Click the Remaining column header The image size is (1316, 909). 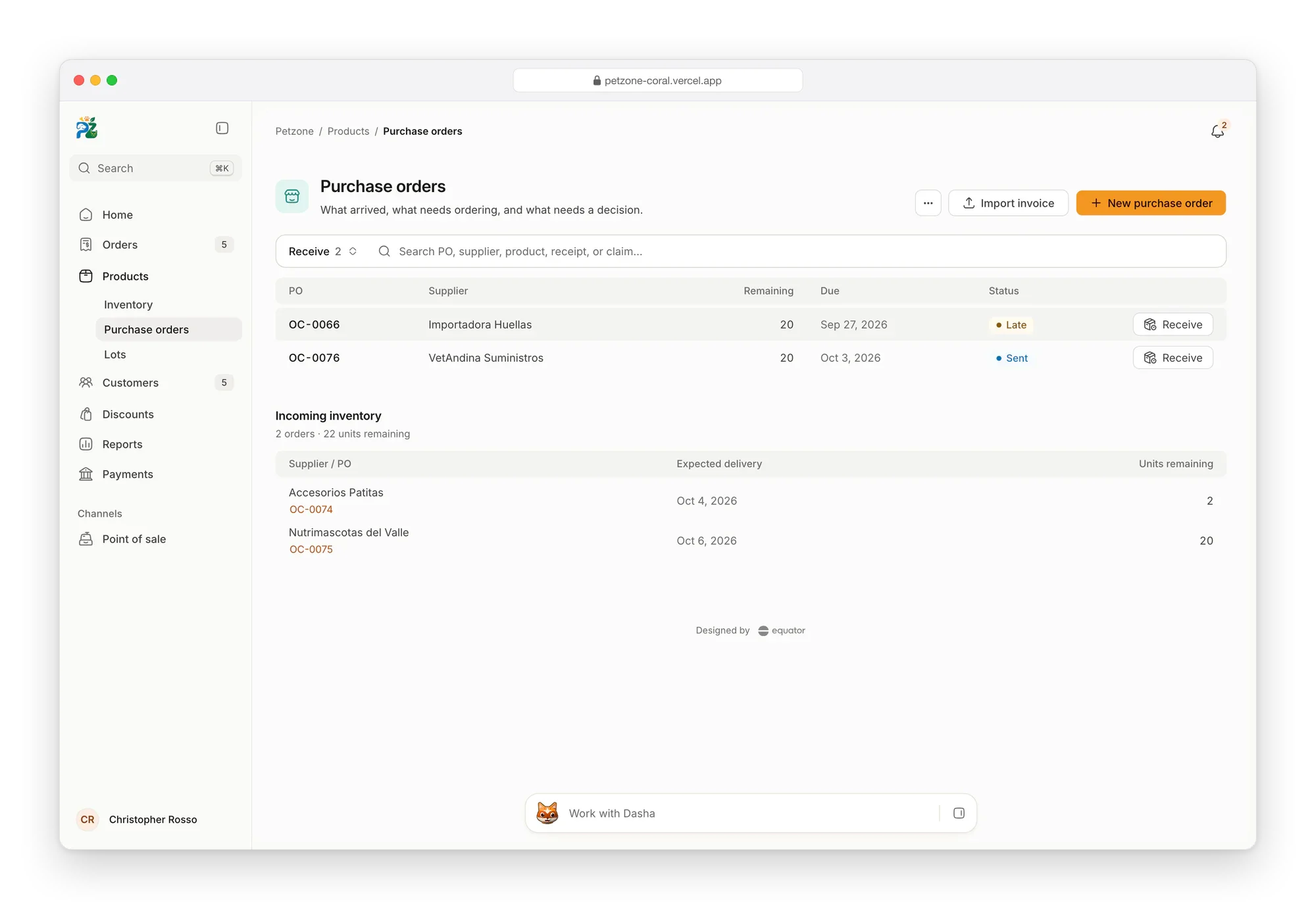[x=769, y=291]
